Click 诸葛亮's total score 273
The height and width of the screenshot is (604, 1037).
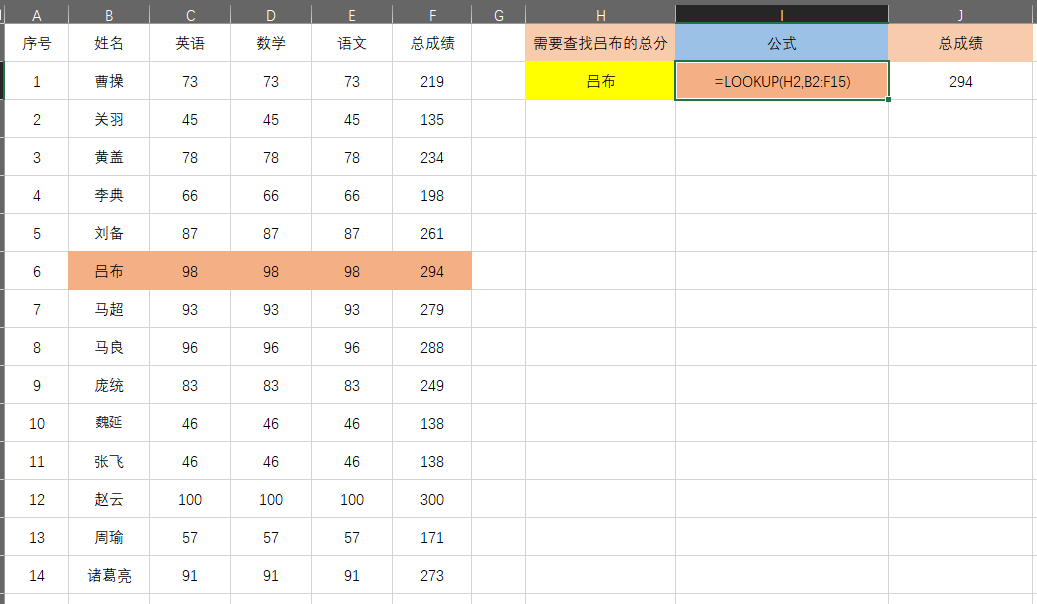pyautogui.click(x=432, y=576)
